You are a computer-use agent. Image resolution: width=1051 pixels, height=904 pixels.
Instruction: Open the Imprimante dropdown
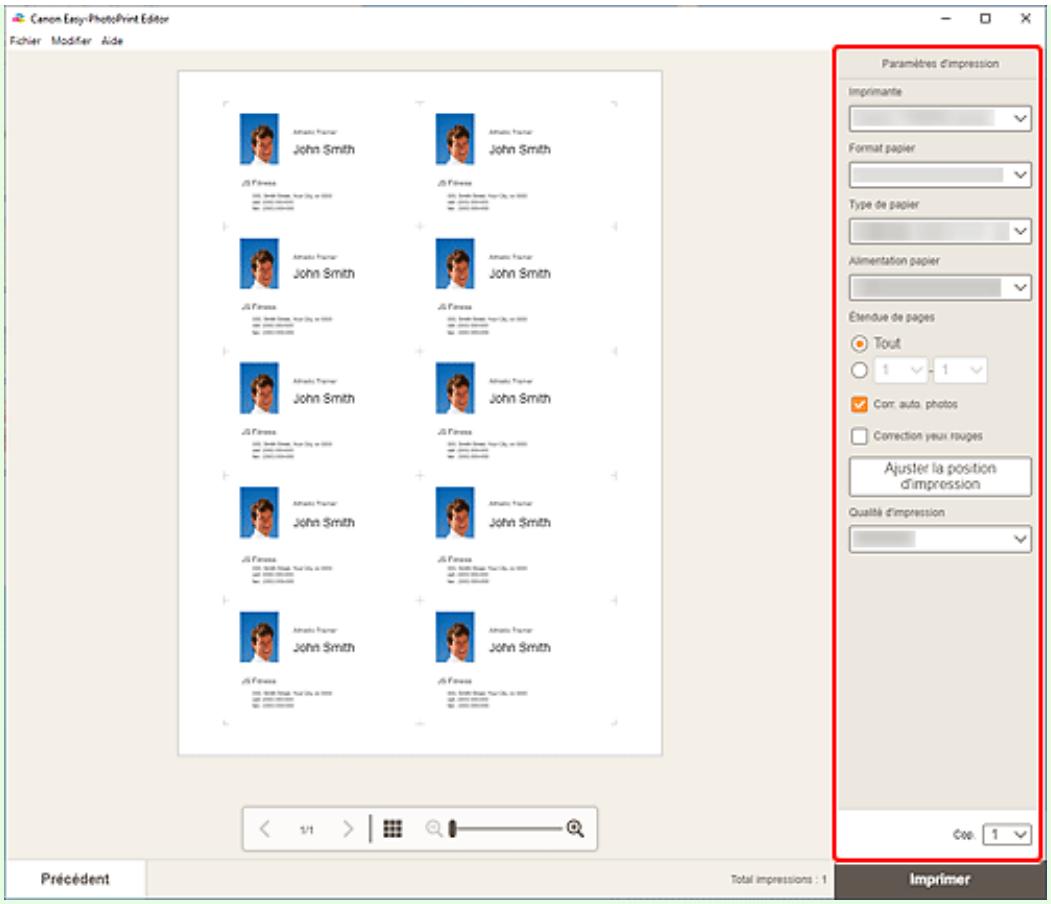[940, 119]
